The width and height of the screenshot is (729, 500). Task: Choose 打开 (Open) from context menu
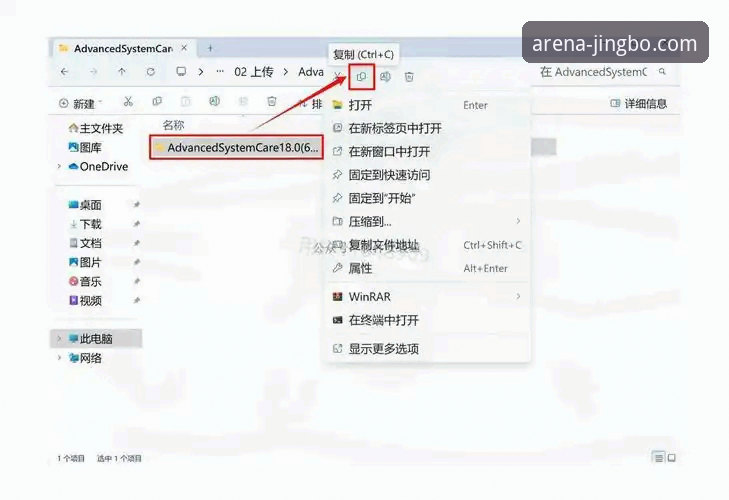(x=428, y=105)
